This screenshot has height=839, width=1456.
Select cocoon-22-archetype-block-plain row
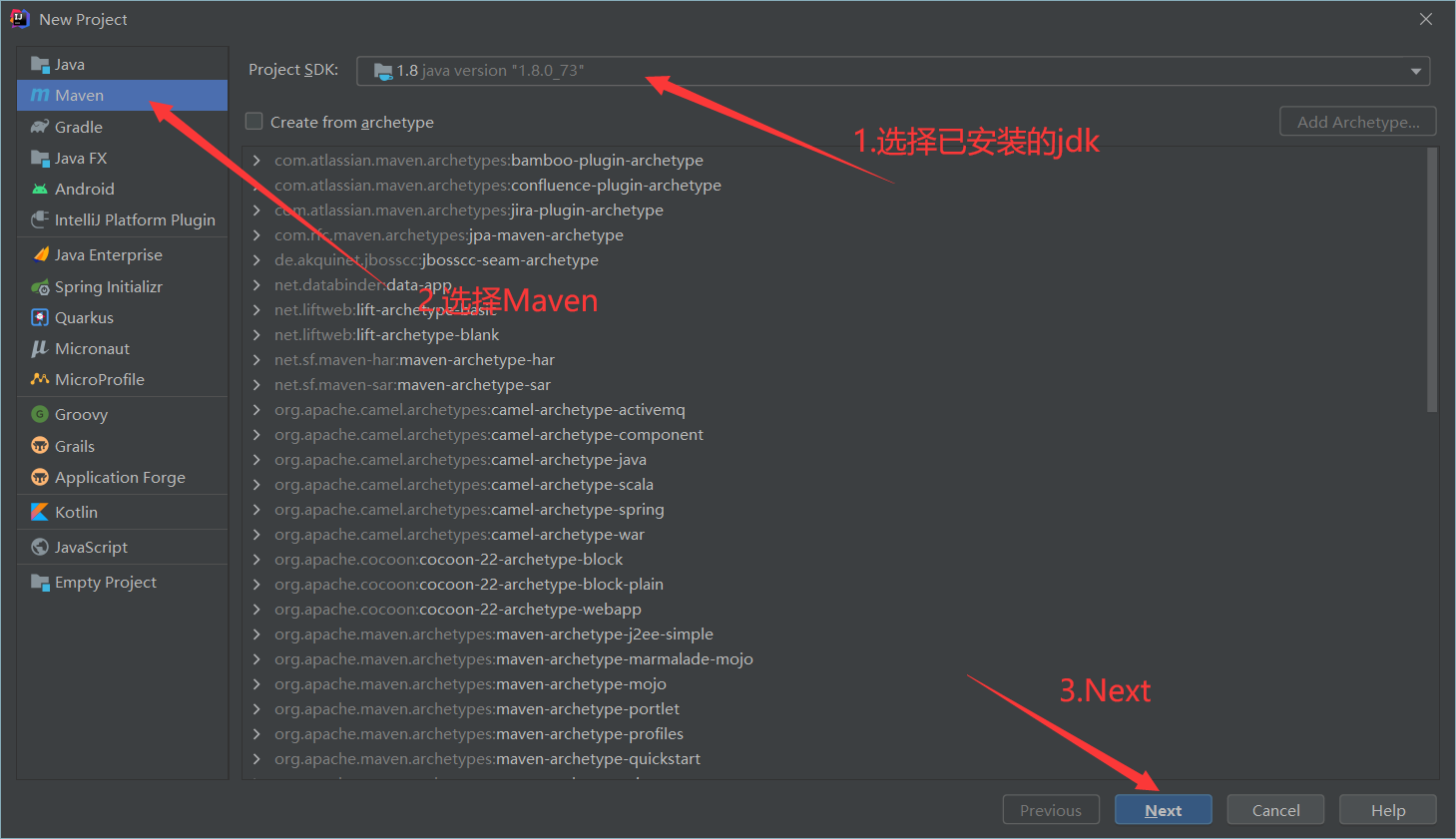pyautogui.click(x=834, y=585)
